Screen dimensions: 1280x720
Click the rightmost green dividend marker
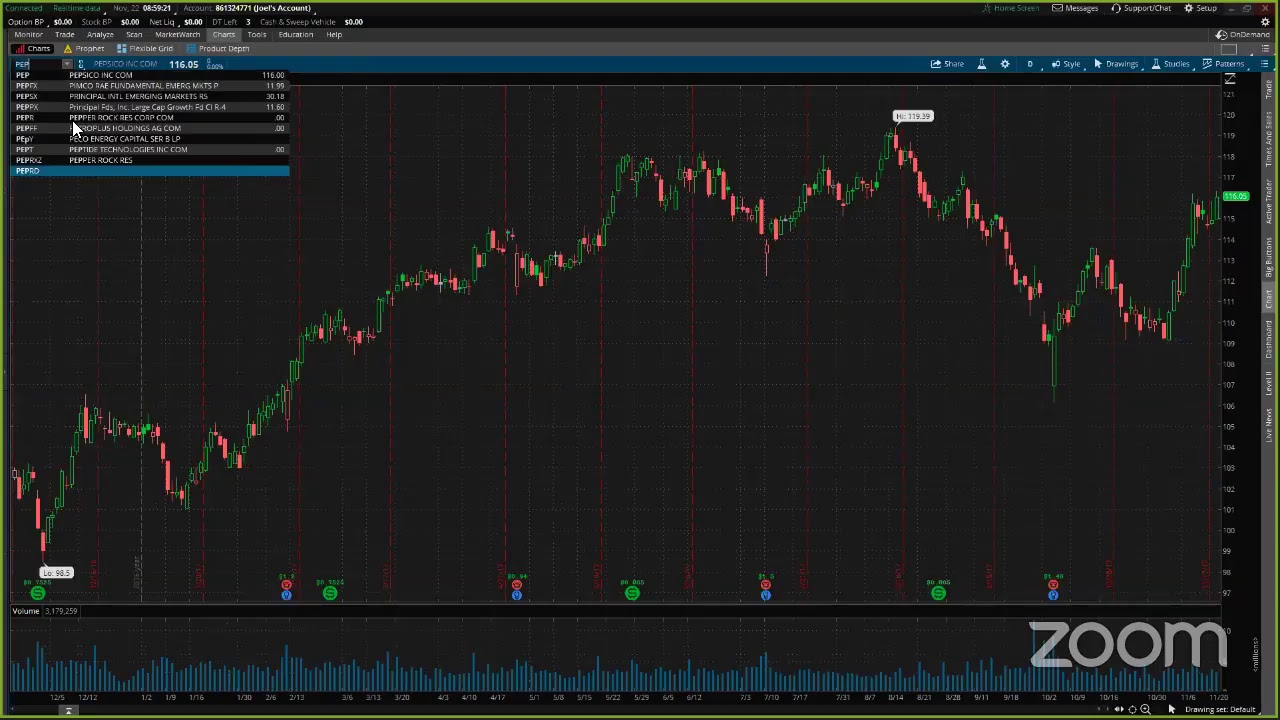[938, 594]
